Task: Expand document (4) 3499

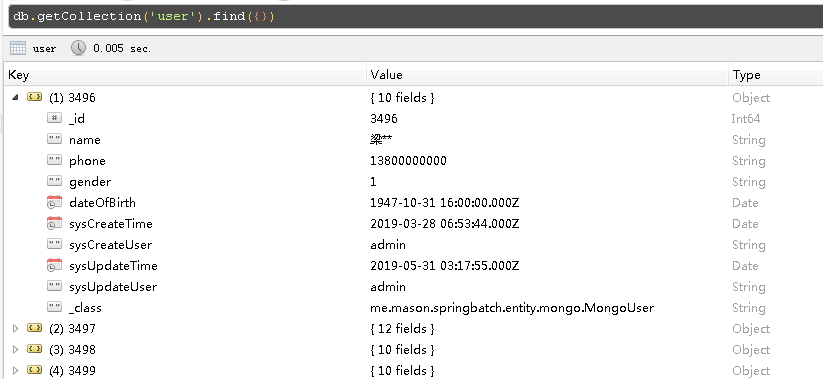Action: 15,371
